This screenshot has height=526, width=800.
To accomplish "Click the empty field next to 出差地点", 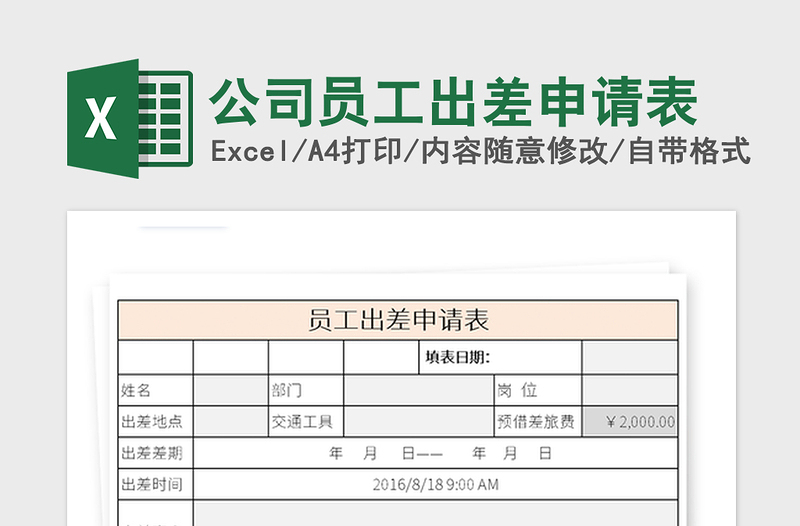I will click(230, 422).
